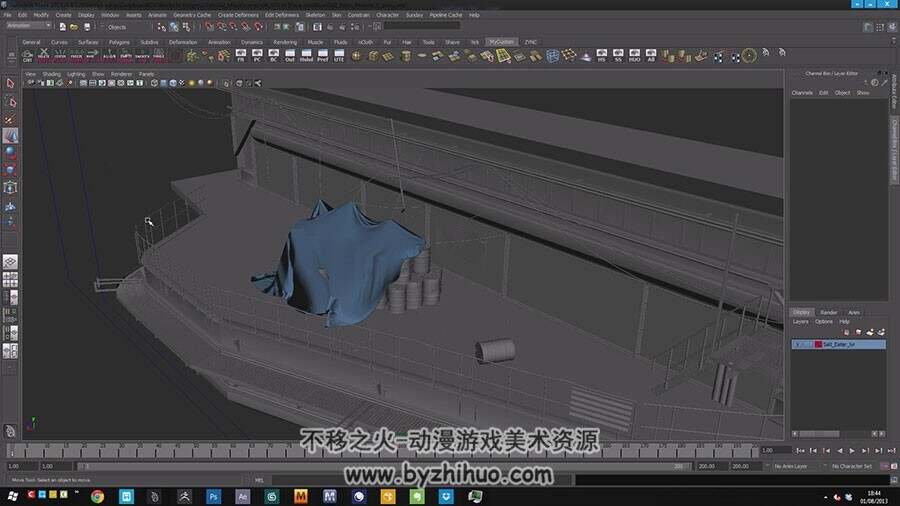Screen dimensions: 900x506
Task: Choose the Lasso select tool
Action: tap(10, 102)
